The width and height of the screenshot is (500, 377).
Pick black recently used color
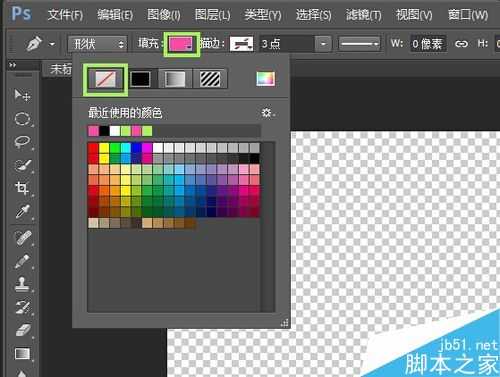pyautogui.click(x=104, y=131)
